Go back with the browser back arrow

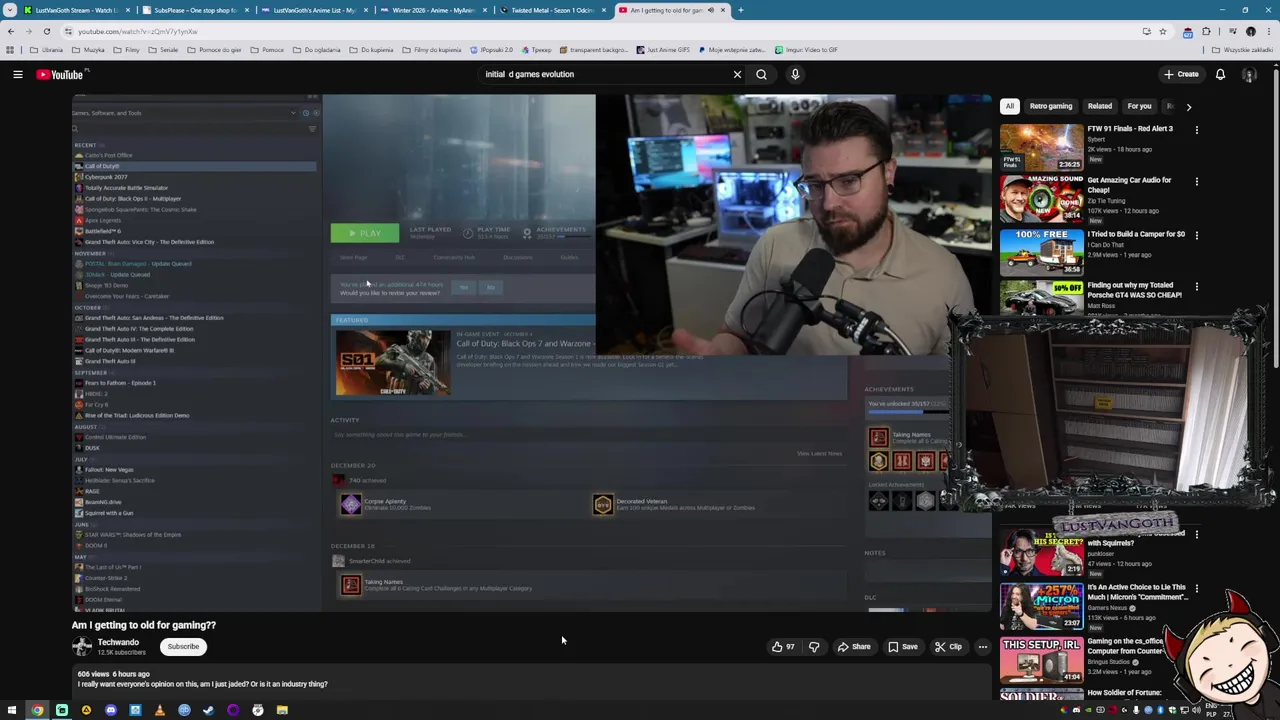click(x=10, y=31)
